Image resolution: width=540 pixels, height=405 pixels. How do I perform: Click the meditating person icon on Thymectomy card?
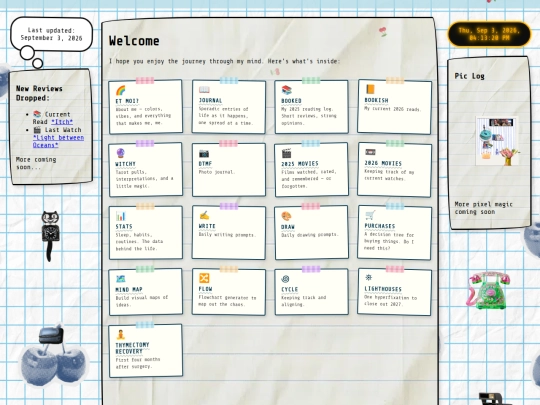click(121, 334)
